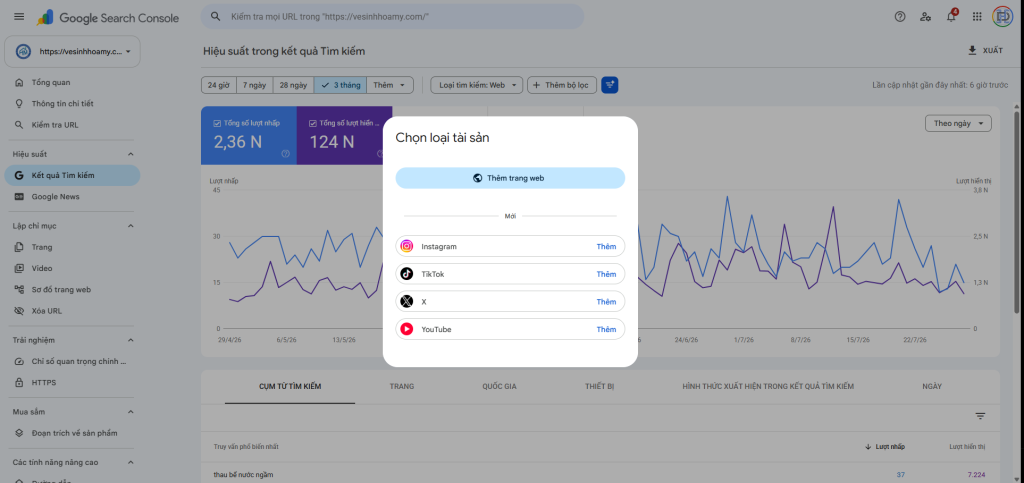Toggle the Tổng số lượt hiển thị checkbox
Viewport: 1024px width, 483px height.
click(x=313, y=123)
